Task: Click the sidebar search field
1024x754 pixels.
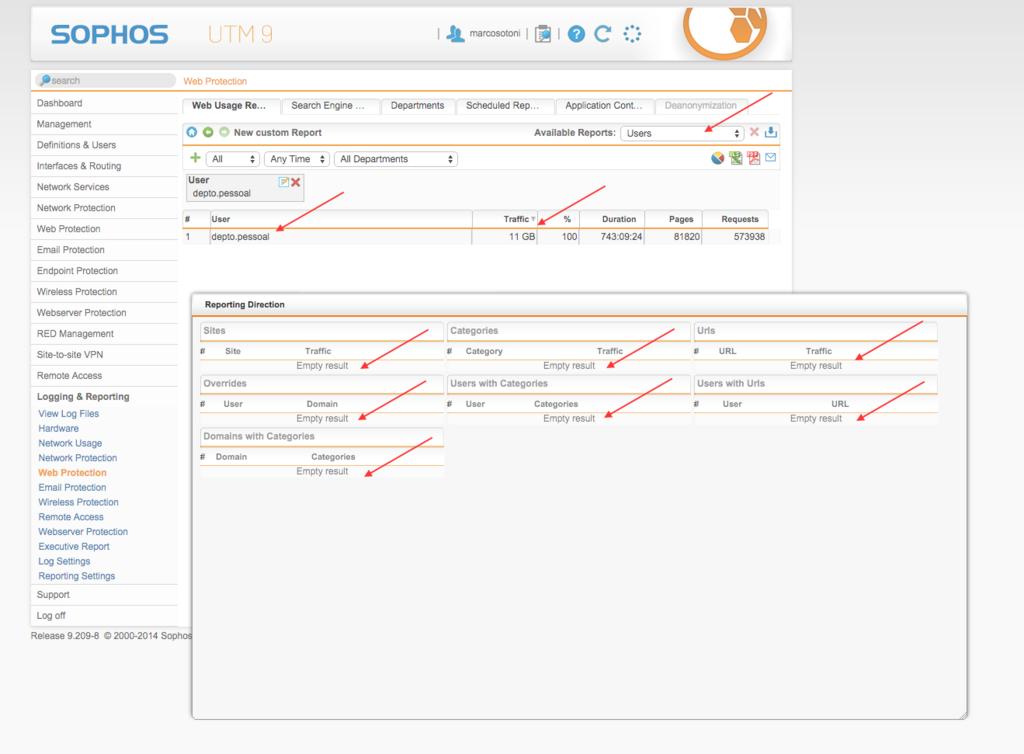Action: coord(104,80)
